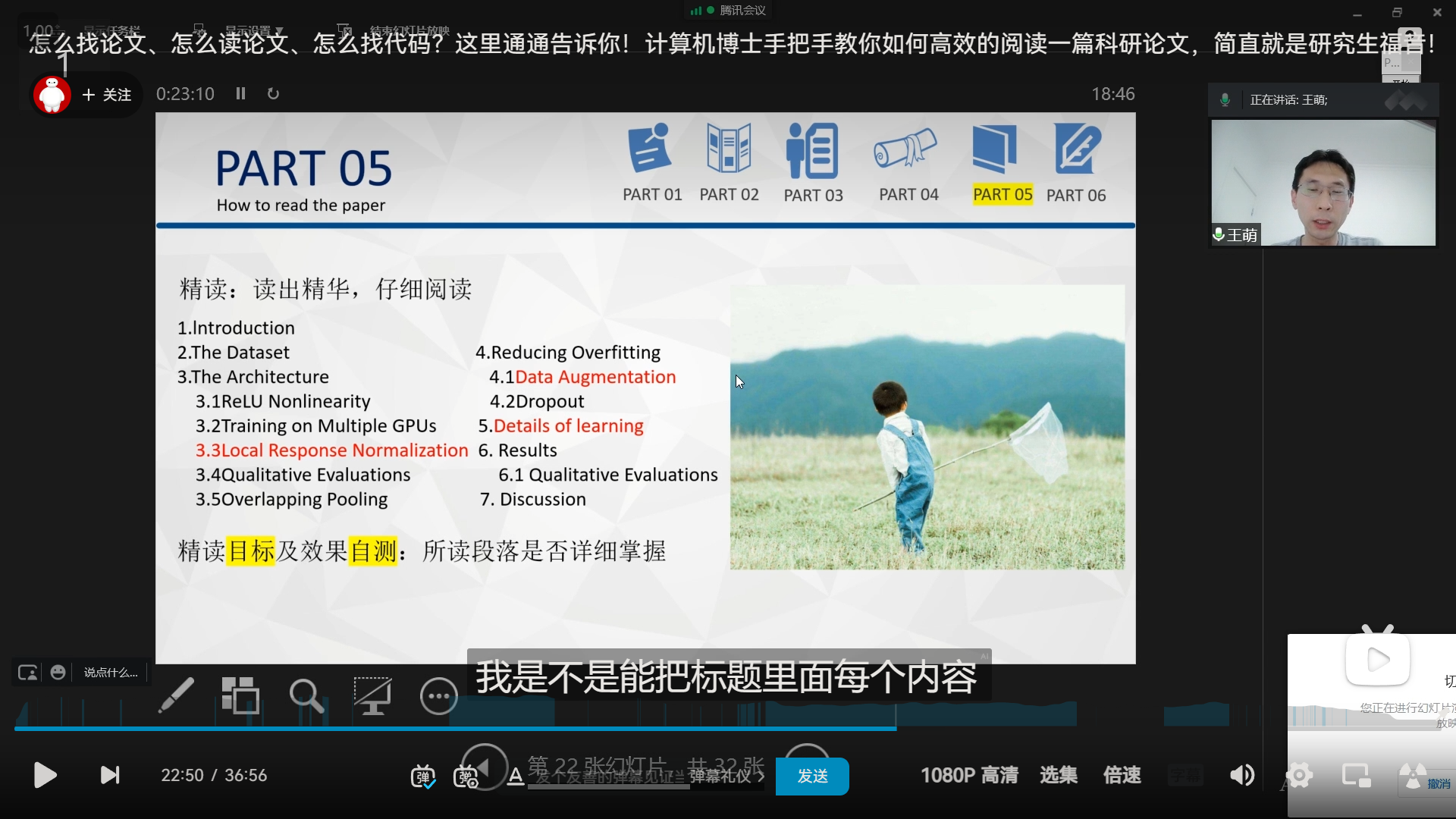Open 1080P 高清 quality selector
Image resolution: width=1456 pixels, height=819 pixels.
(969, 775)
